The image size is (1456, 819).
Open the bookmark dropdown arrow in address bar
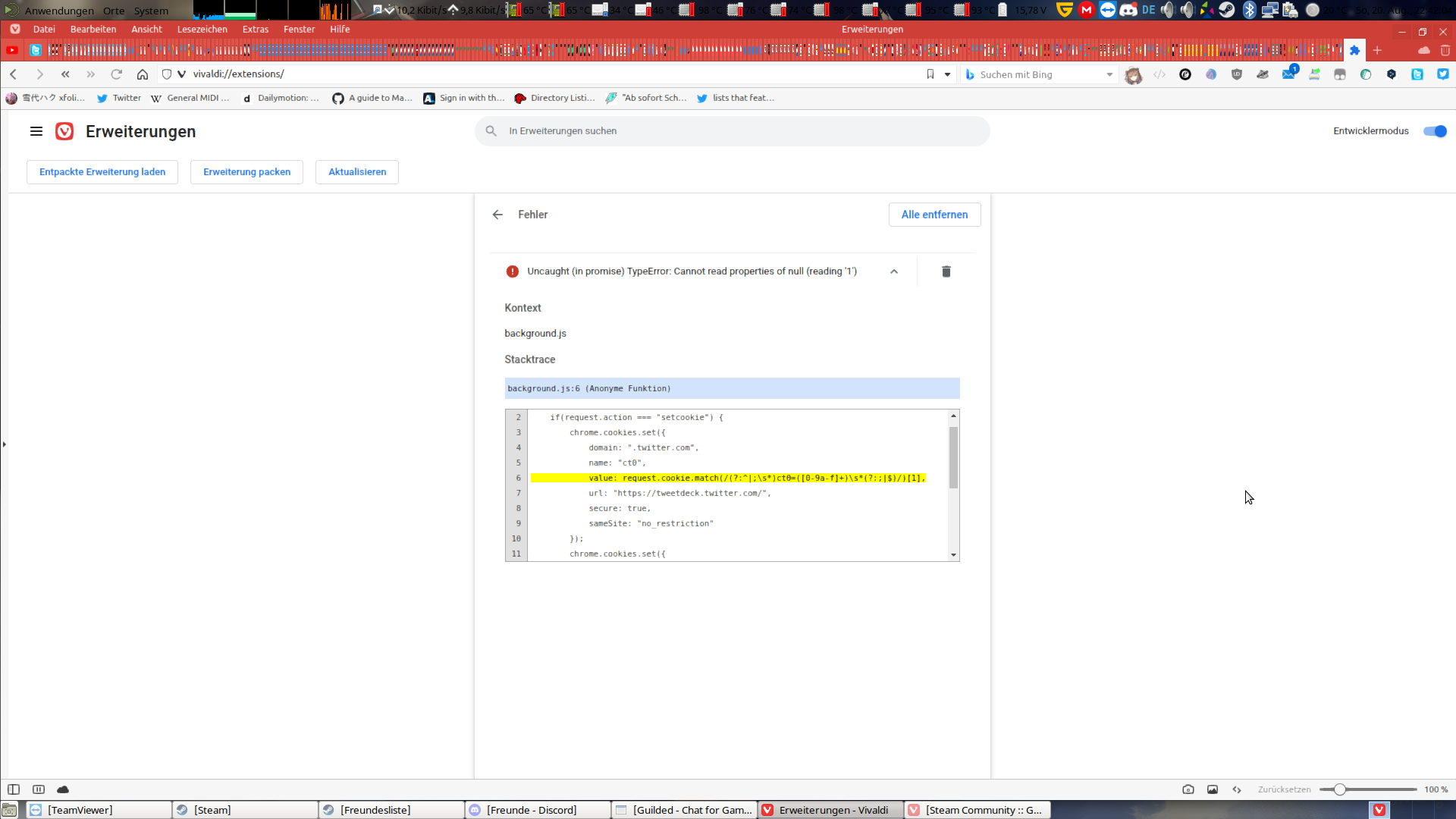pos(946,74)
